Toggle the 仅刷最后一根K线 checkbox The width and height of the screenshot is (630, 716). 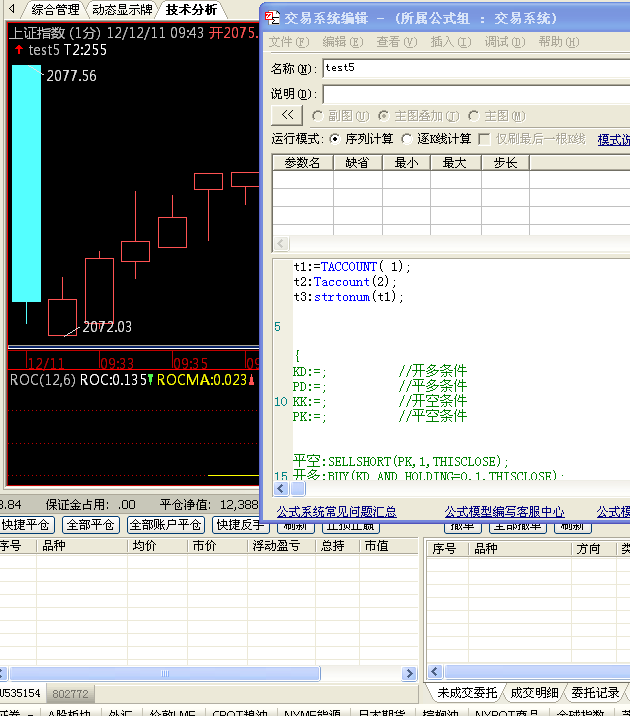coord(485,139)
